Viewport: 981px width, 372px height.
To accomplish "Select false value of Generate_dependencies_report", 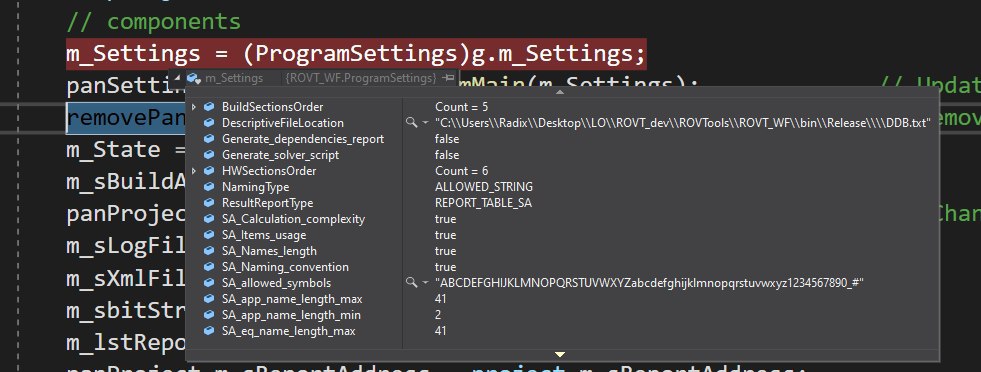I will 447,139.
